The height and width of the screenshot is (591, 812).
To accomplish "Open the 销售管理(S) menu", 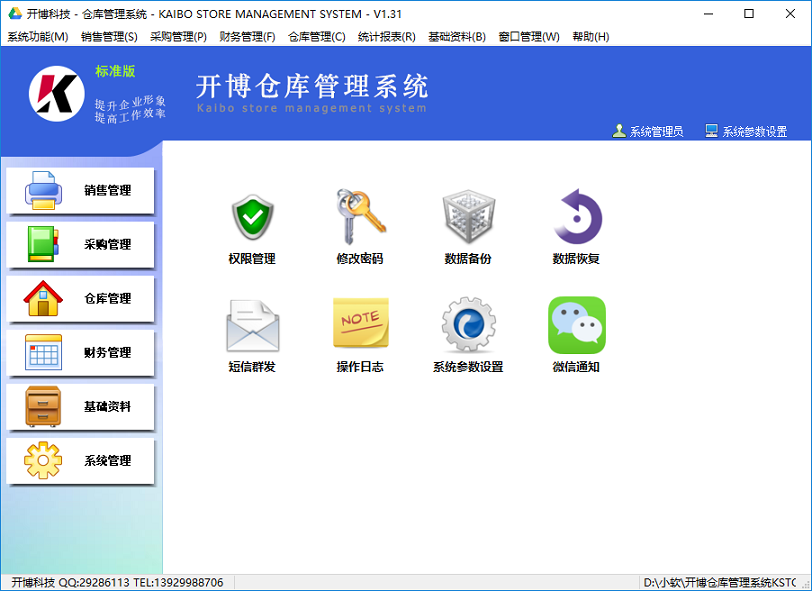I will coord(109,37).
